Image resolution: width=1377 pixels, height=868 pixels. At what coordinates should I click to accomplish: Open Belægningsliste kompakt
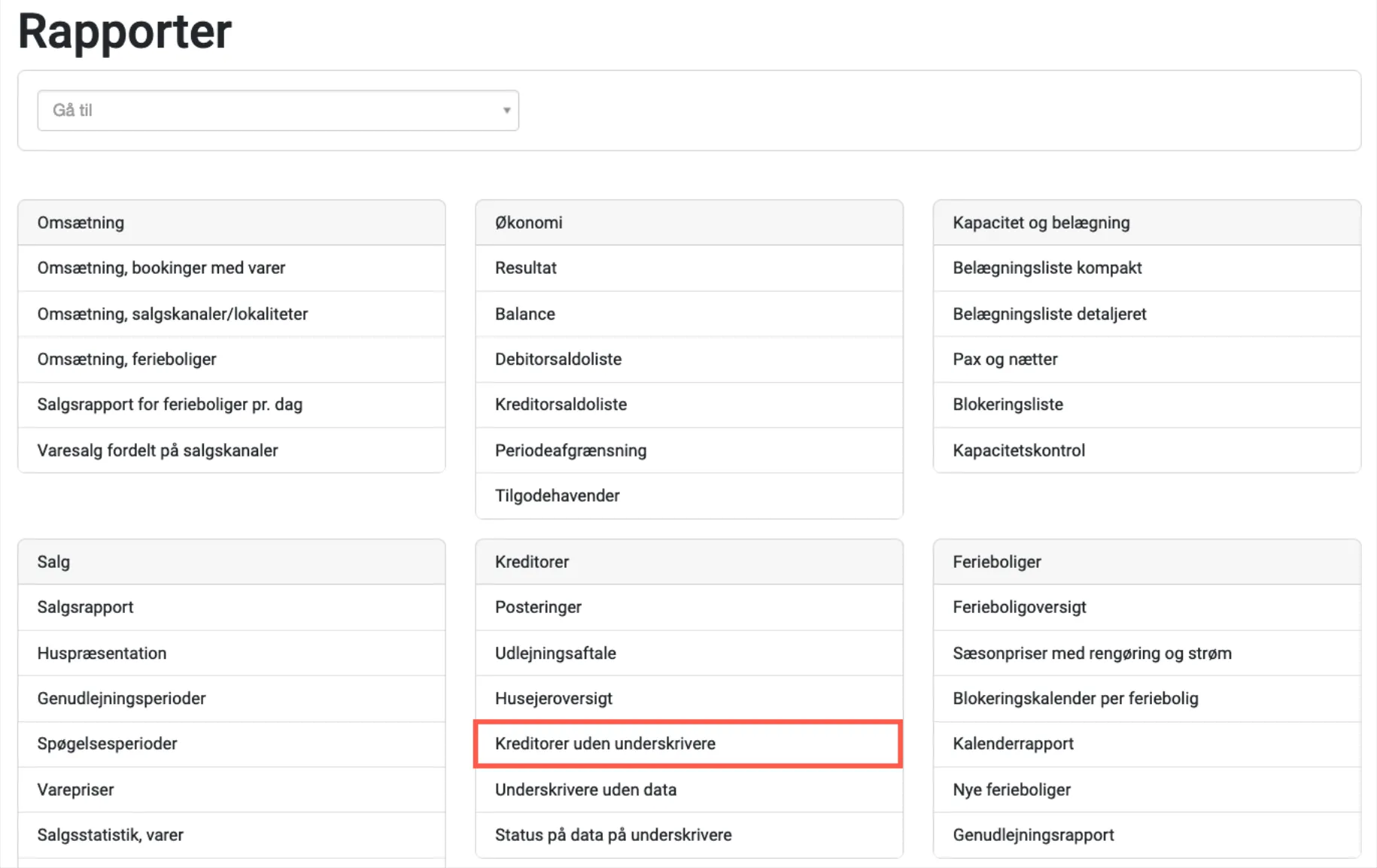1047,269
